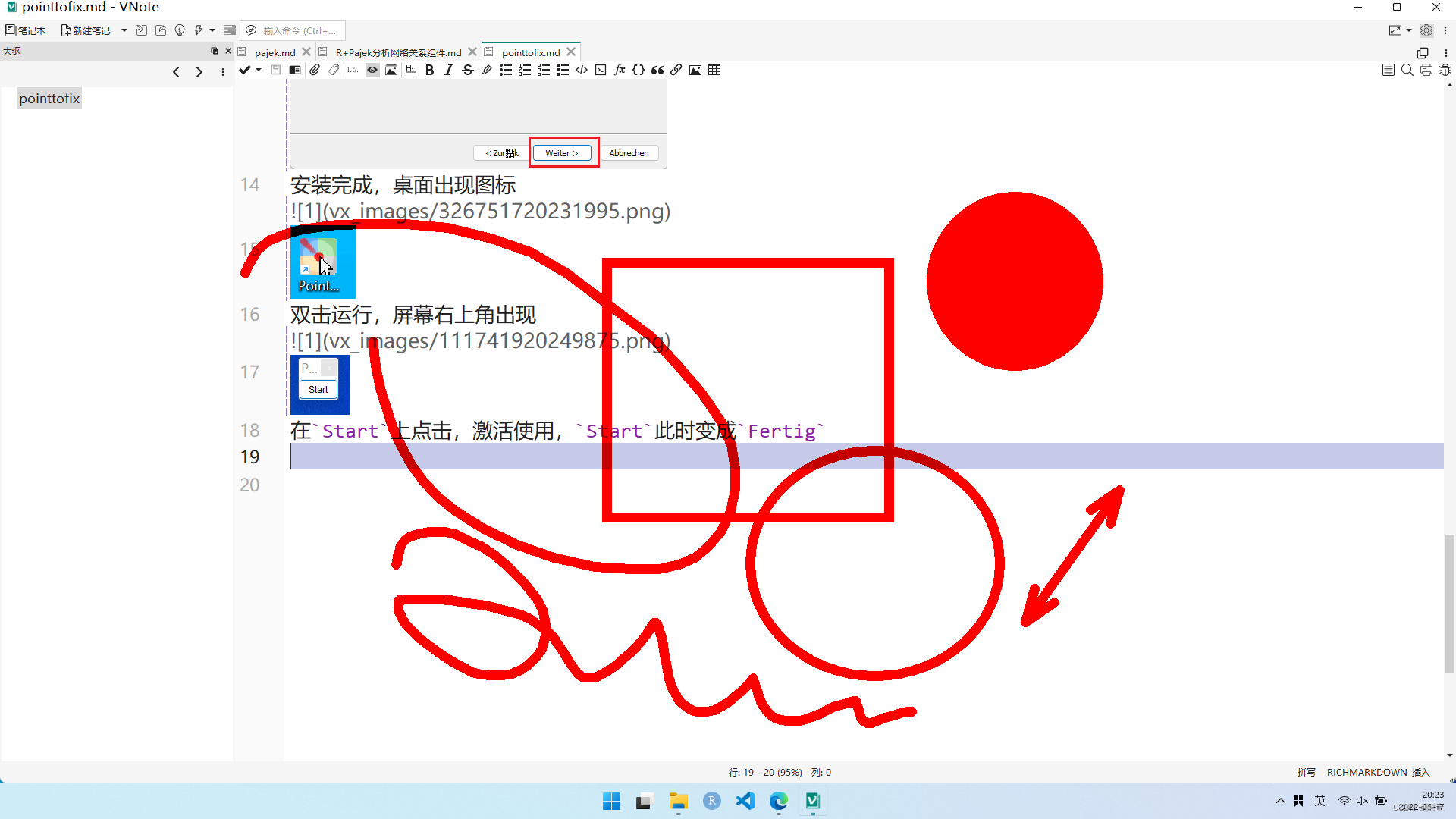Switch to R+Pajek分析网络关系组件.md tab
Image resolution: width=1456 pixels, height=819 pixels.
pos(398,52)
